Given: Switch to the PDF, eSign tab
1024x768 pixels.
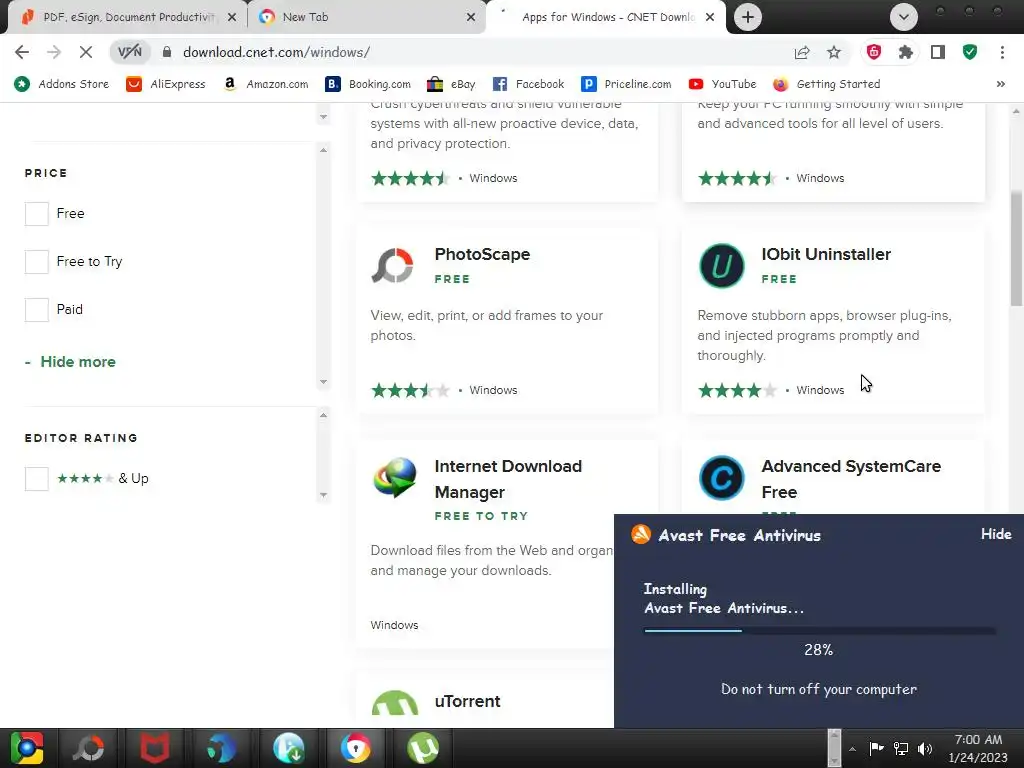Looking at the screenshot, I should (127, 17).
